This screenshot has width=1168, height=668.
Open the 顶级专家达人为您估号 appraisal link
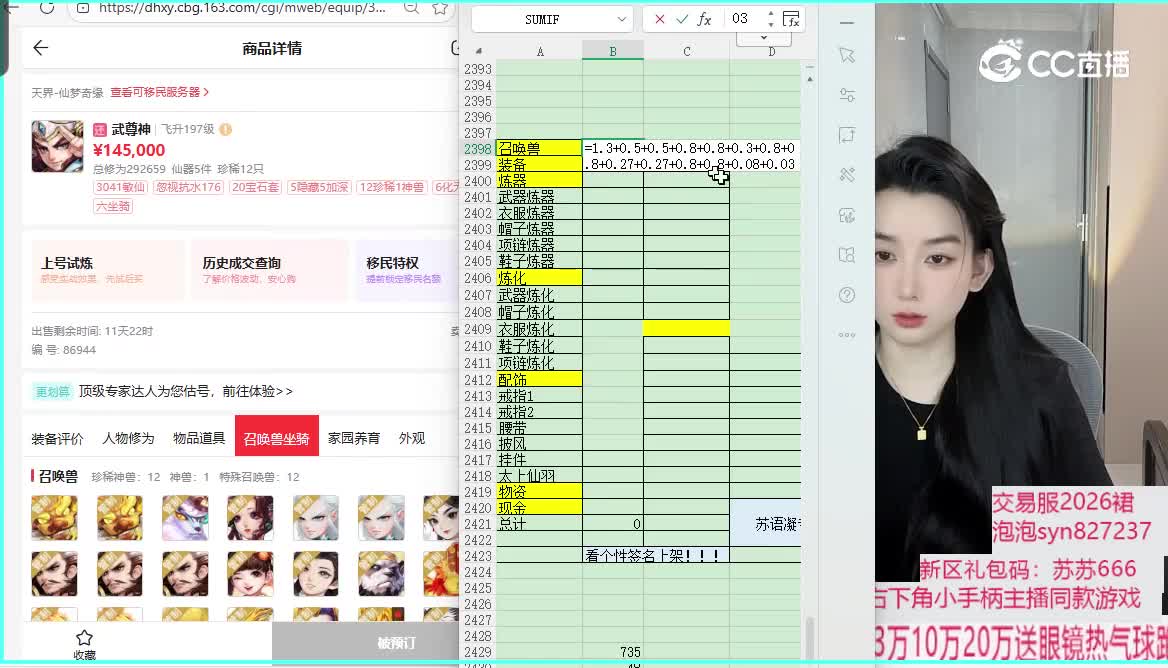(x=185, y=391)
